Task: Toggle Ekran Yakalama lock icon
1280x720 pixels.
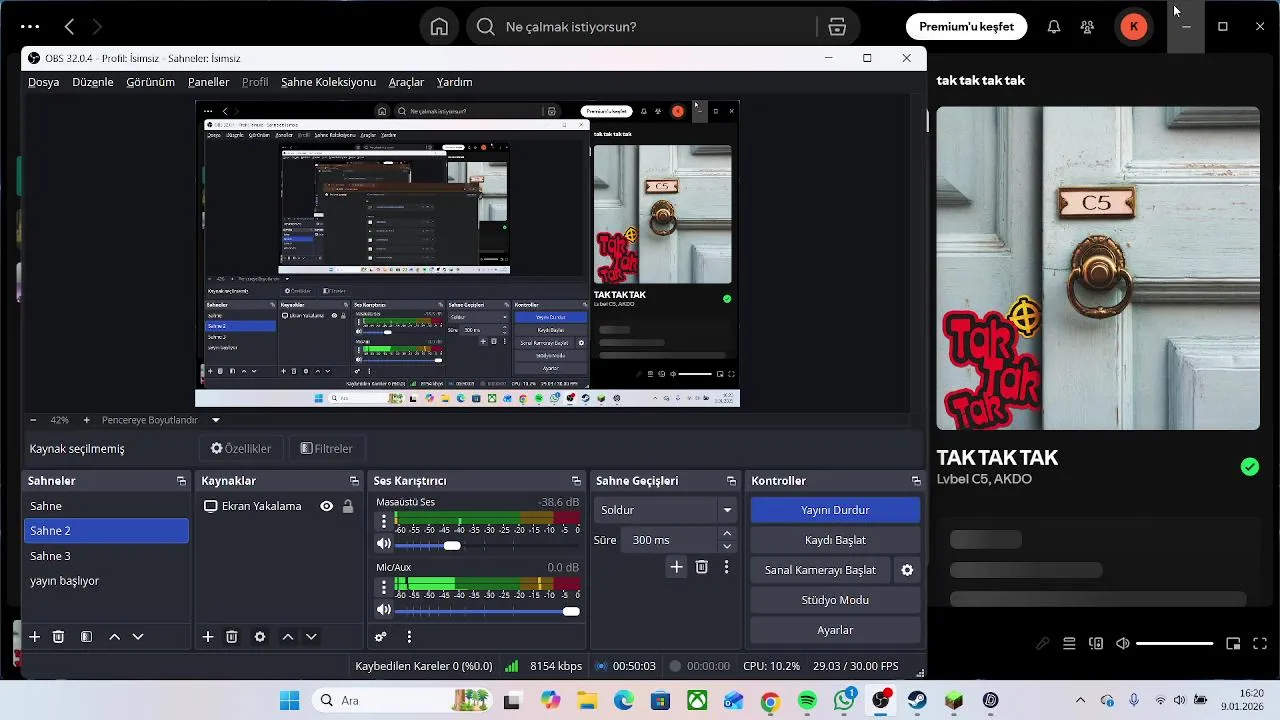Action: tap(348, 506)
